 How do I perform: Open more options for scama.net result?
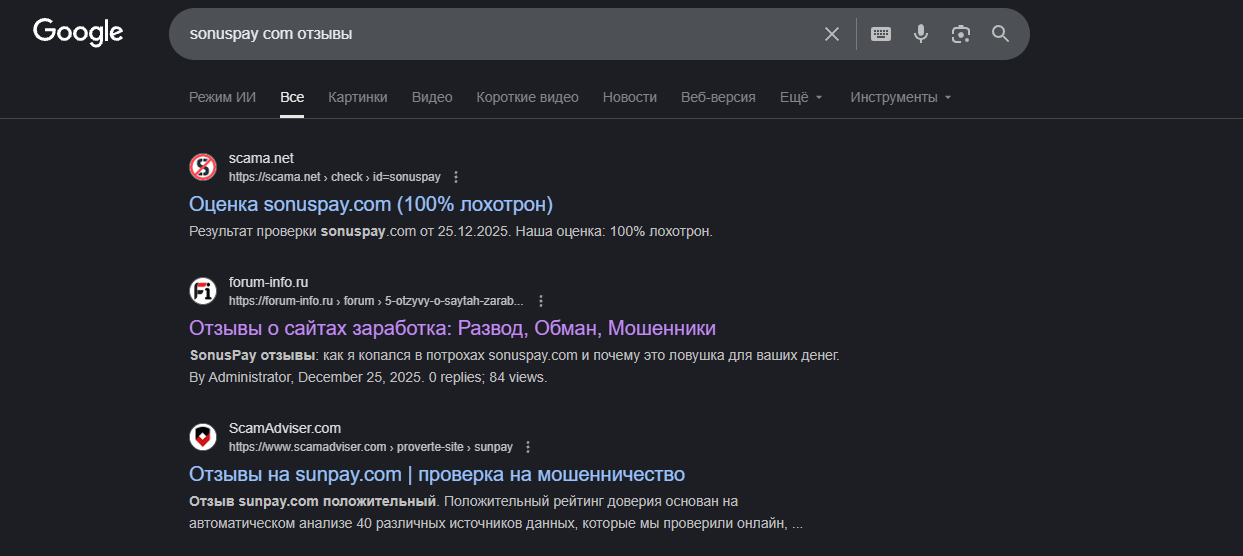coord(456,177)
